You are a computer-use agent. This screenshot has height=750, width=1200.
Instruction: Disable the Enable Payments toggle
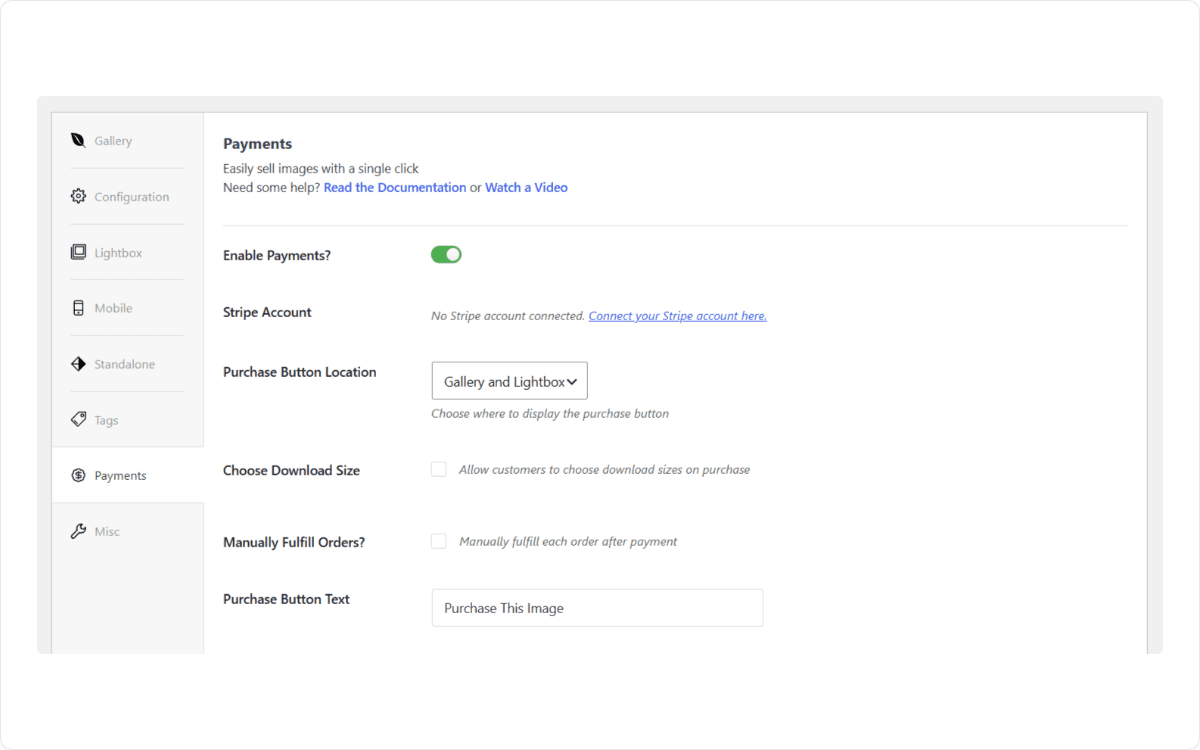446,255
